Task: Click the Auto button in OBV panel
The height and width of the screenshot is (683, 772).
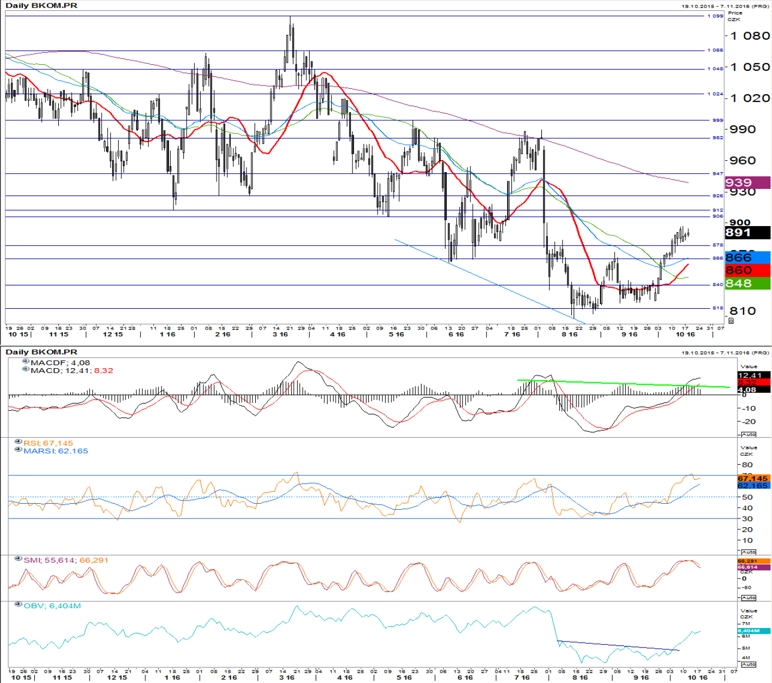Action: click(x=748, y=664)
